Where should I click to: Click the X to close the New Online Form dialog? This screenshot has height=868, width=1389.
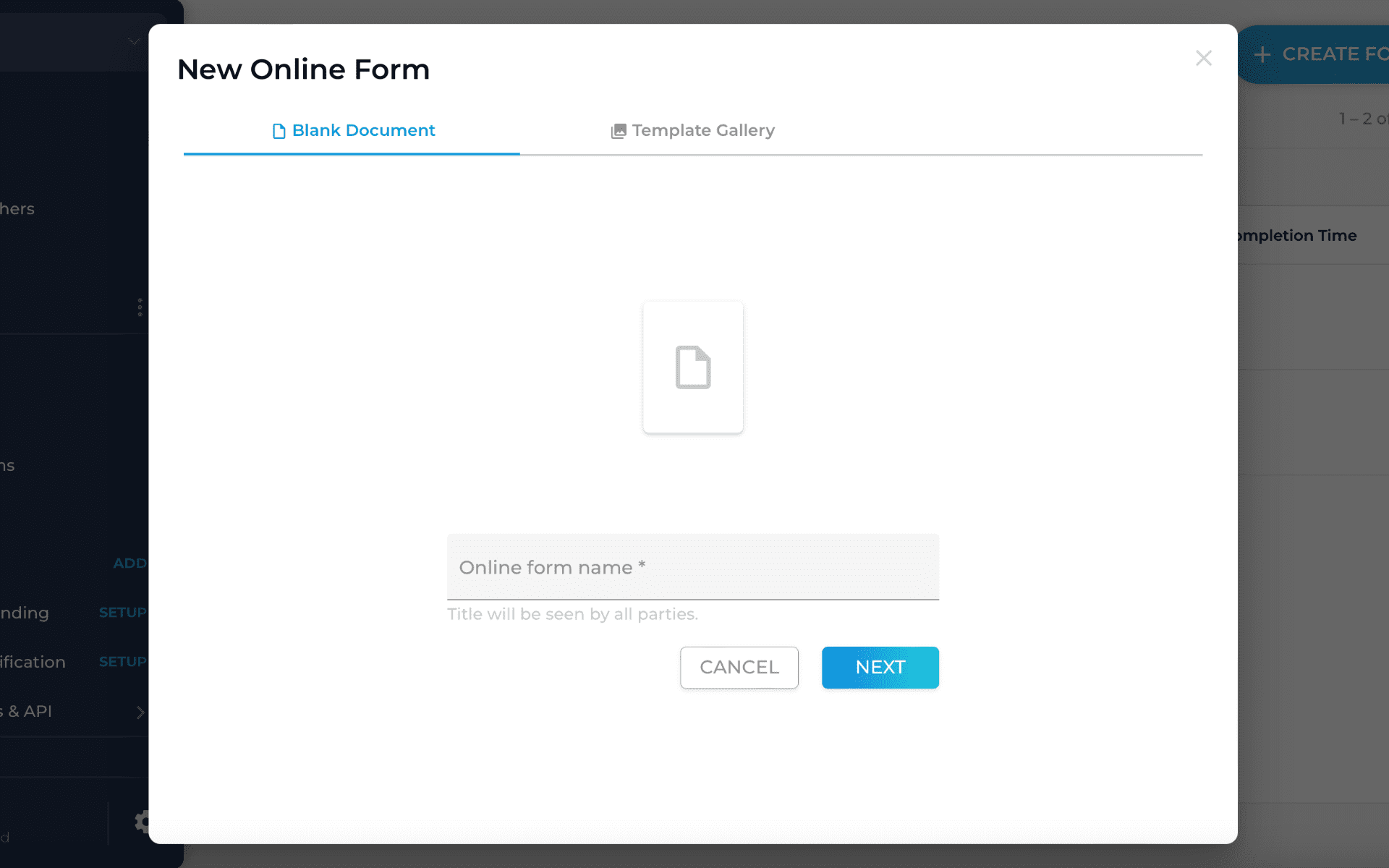pos(1204,59)
